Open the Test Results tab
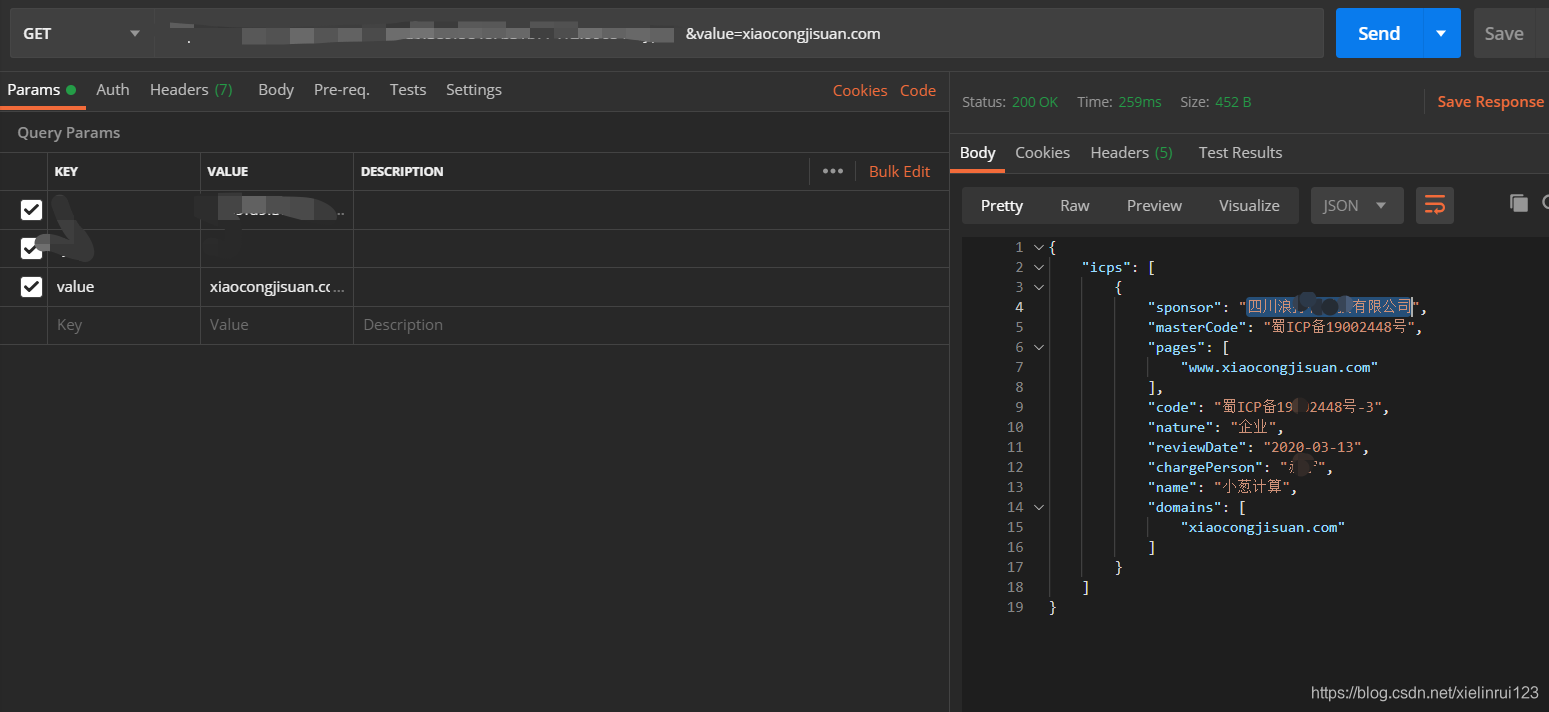The image size is (1549, 712). coord(1240,153)
